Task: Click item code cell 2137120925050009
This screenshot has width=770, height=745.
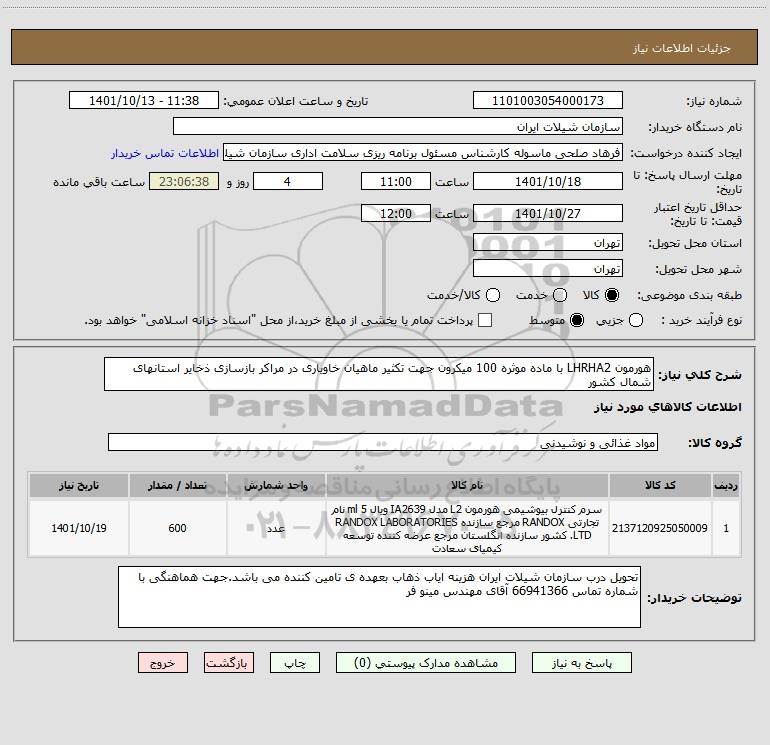Action: (660, 528)
